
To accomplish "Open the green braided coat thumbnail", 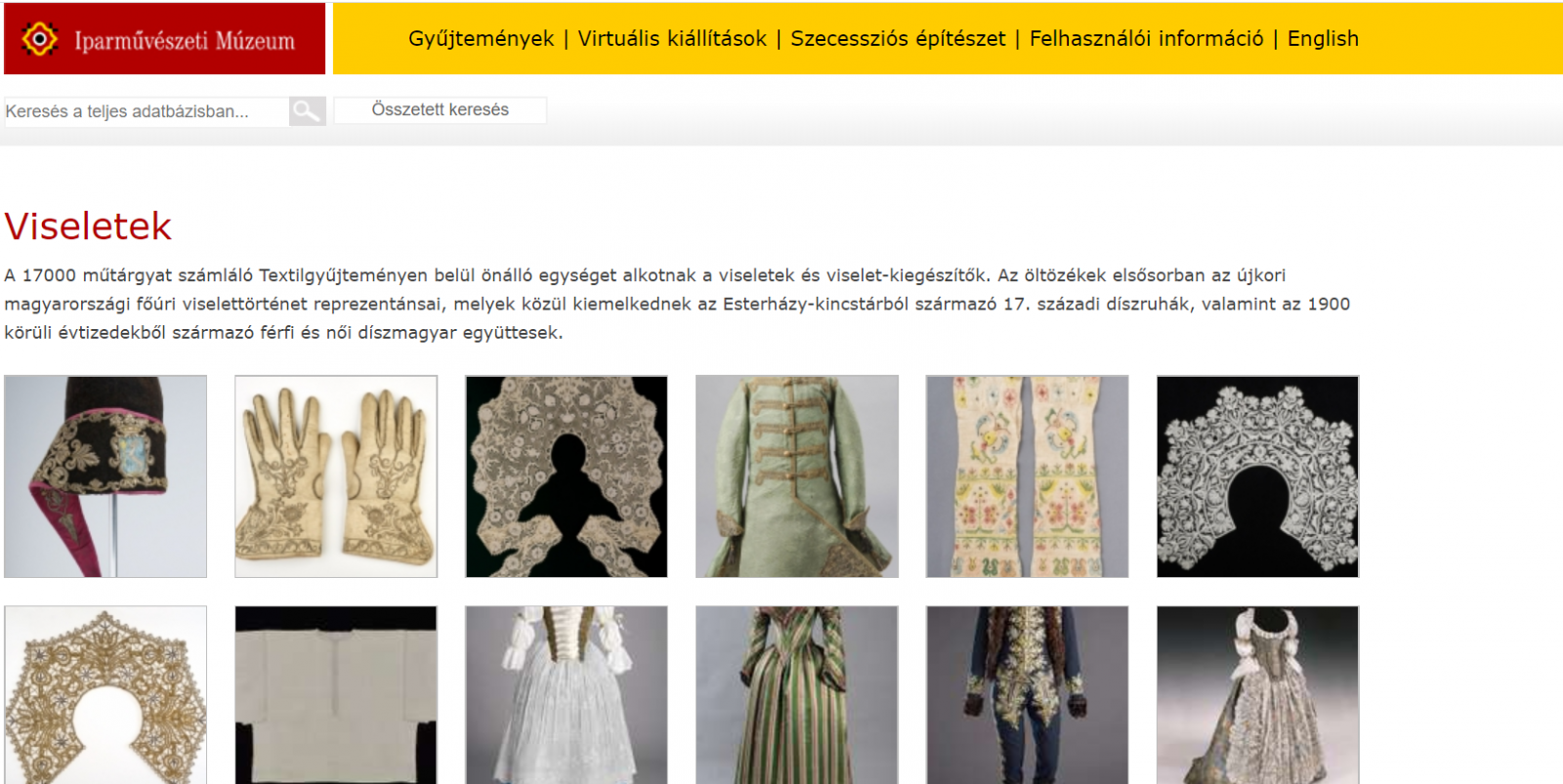I will coord(797,476).
